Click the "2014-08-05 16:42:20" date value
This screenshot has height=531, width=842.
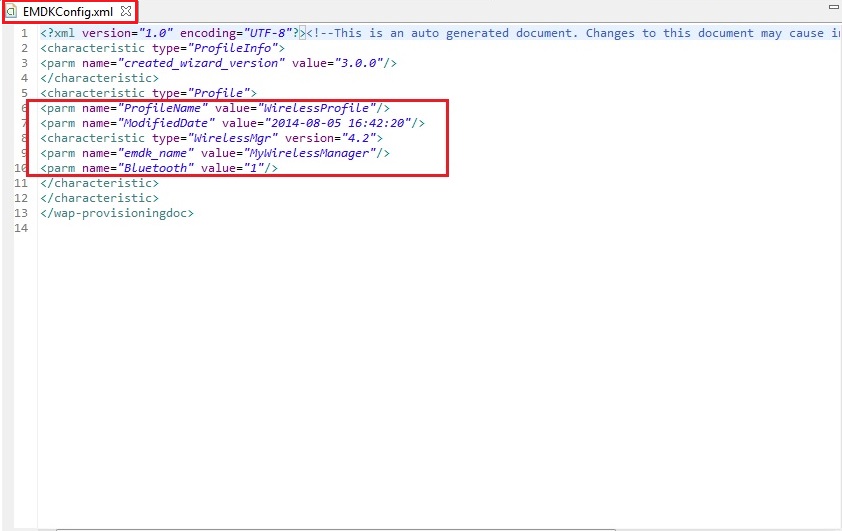pos(340,123)
